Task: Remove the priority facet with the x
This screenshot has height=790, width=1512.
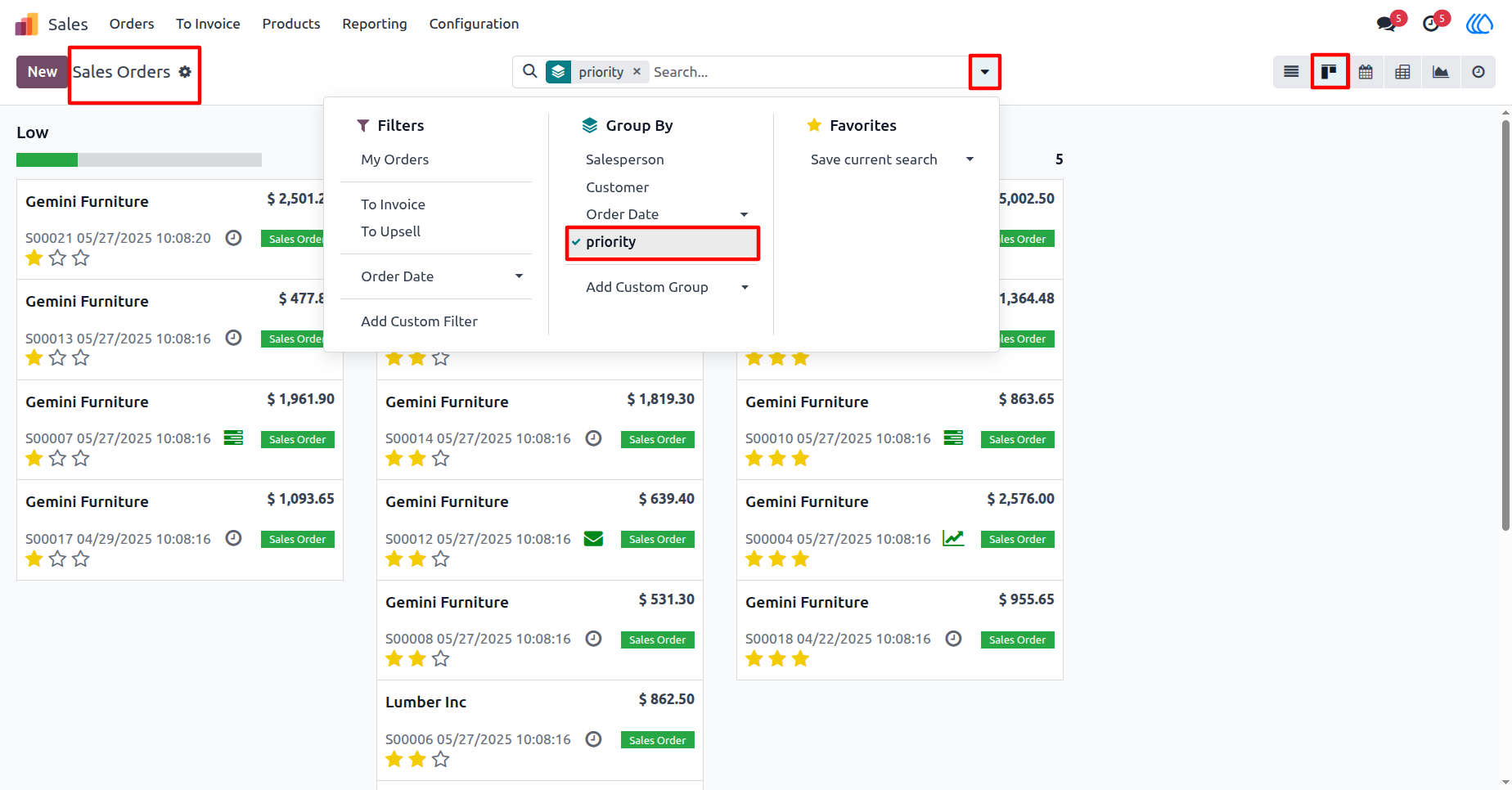Action: (637, 71)
